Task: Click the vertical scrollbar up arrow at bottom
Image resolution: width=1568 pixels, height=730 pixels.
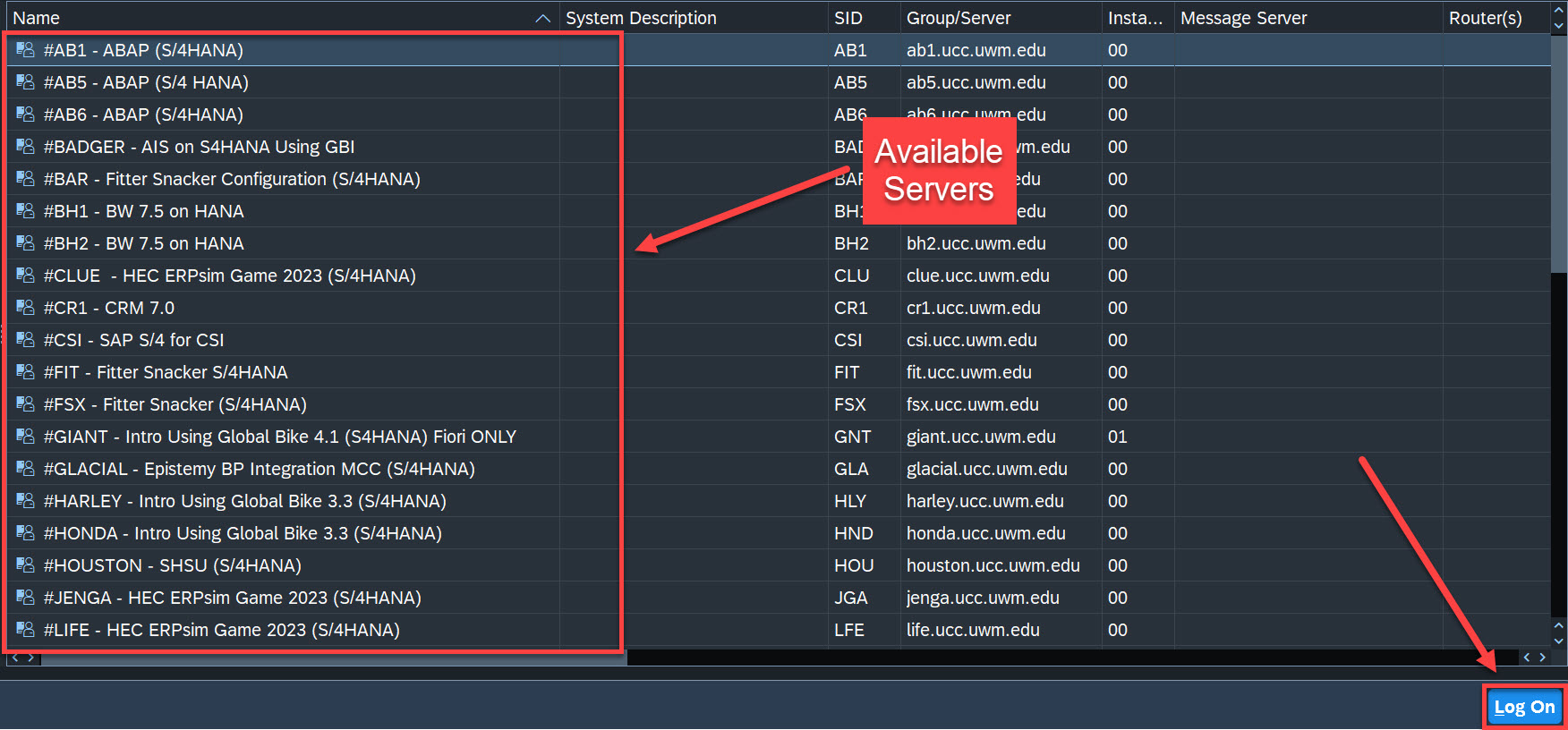Action: 1559,626
